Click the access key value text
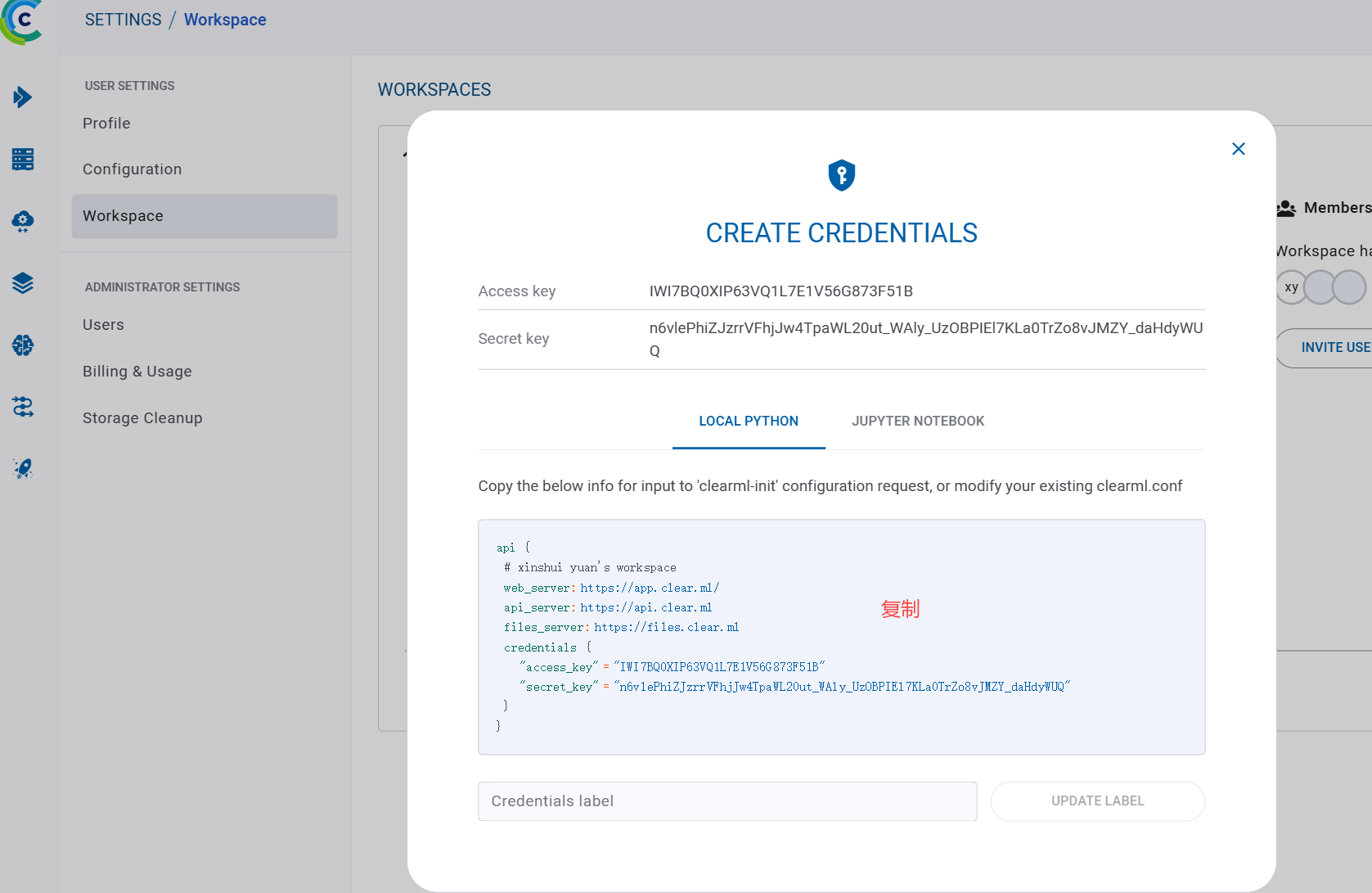 click(781, 291)
